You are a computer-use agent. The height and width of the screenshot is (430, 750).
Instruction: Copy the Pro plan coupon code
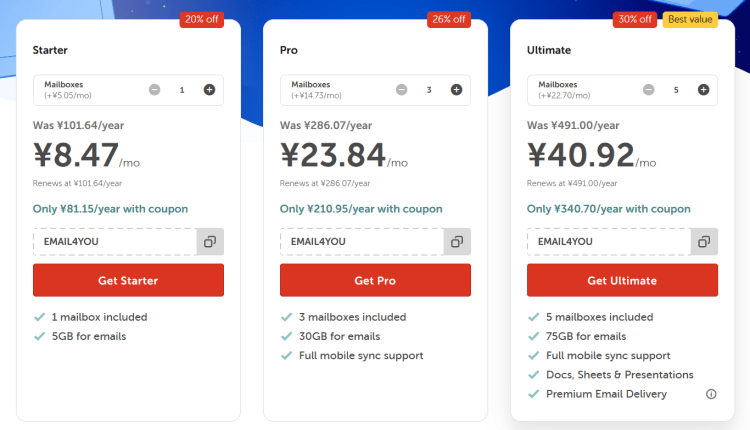click(457, 242)
